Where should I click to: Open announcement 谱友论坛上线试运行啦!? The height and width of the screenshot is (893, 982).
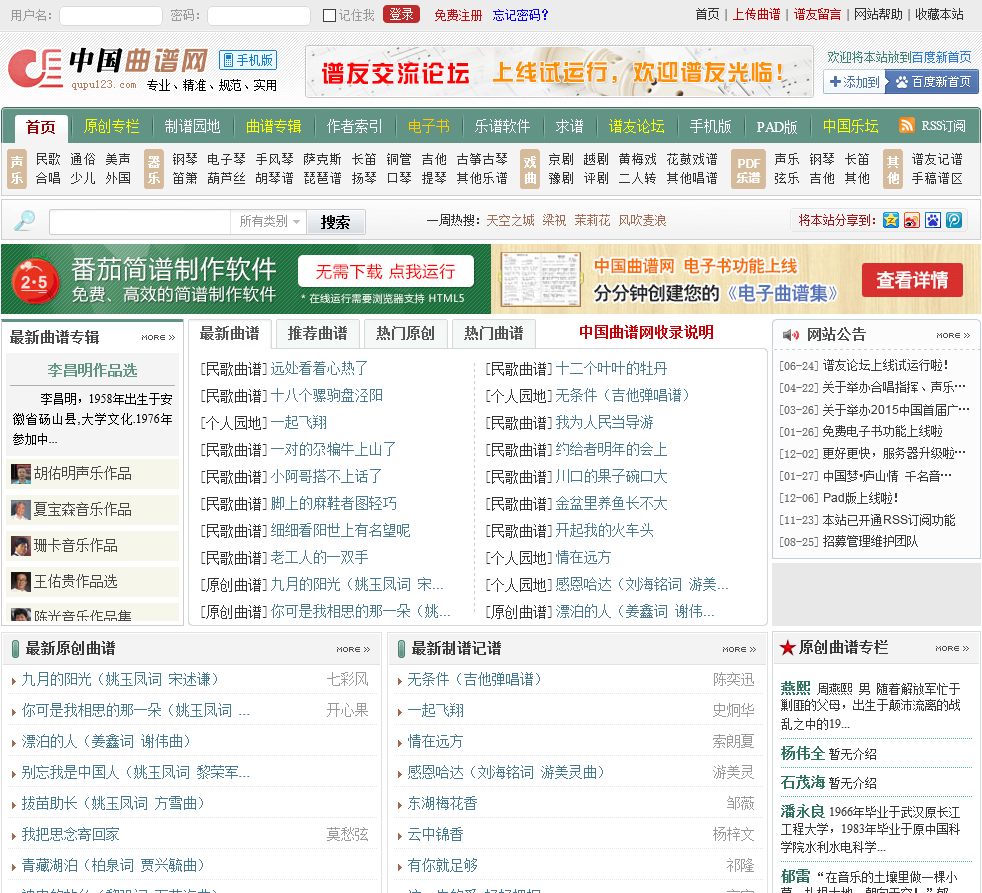pos(886,365)
